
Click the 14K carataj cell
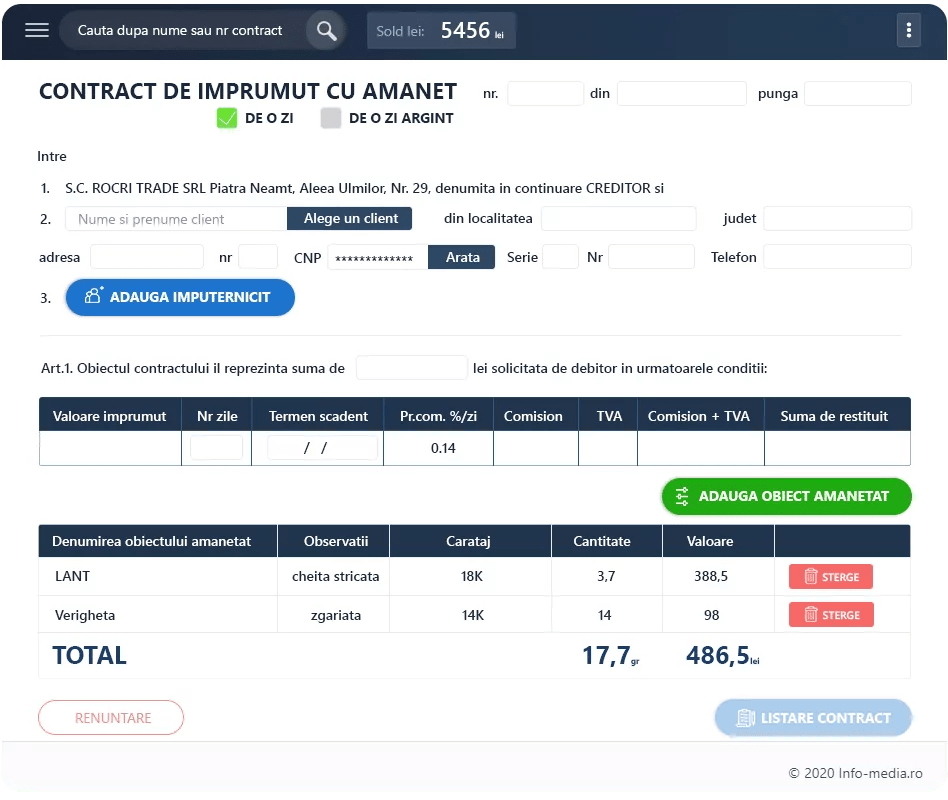(x=471, y=615)
